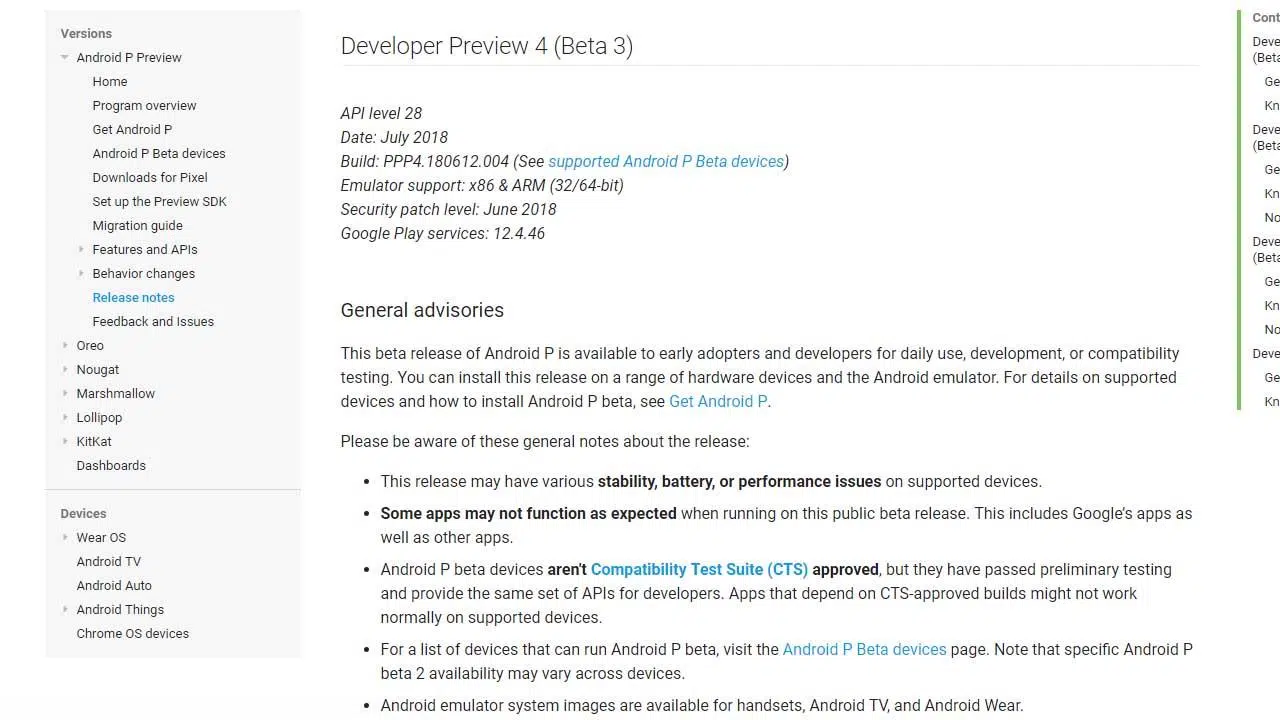Image resolution: width=1280 pixels, height=720 pixels.
Task: Expand the Behavior changes arrow
Action: (x=81, y=274)
